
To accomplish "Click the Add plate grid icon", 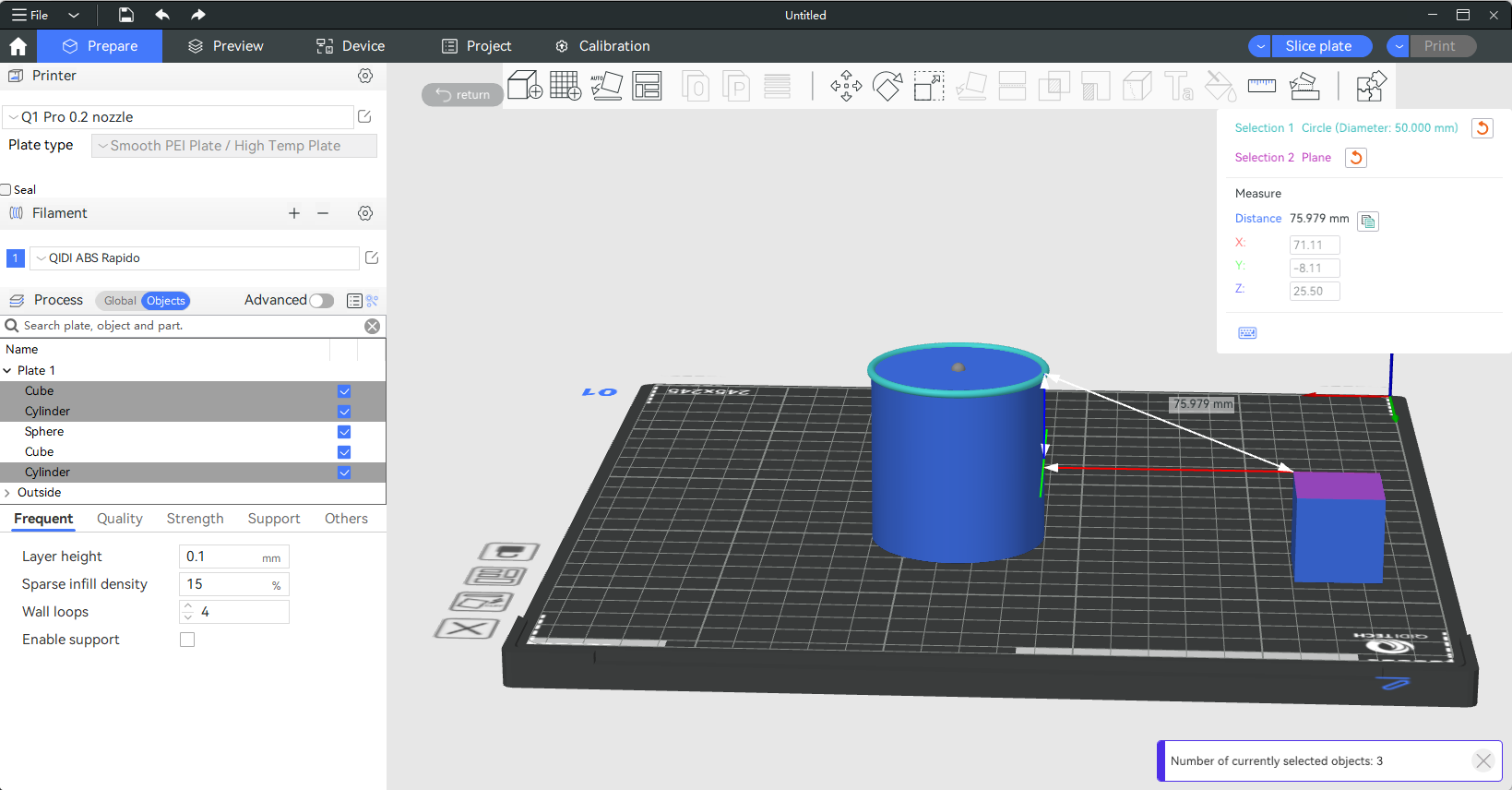I will [x=565, y=86].
